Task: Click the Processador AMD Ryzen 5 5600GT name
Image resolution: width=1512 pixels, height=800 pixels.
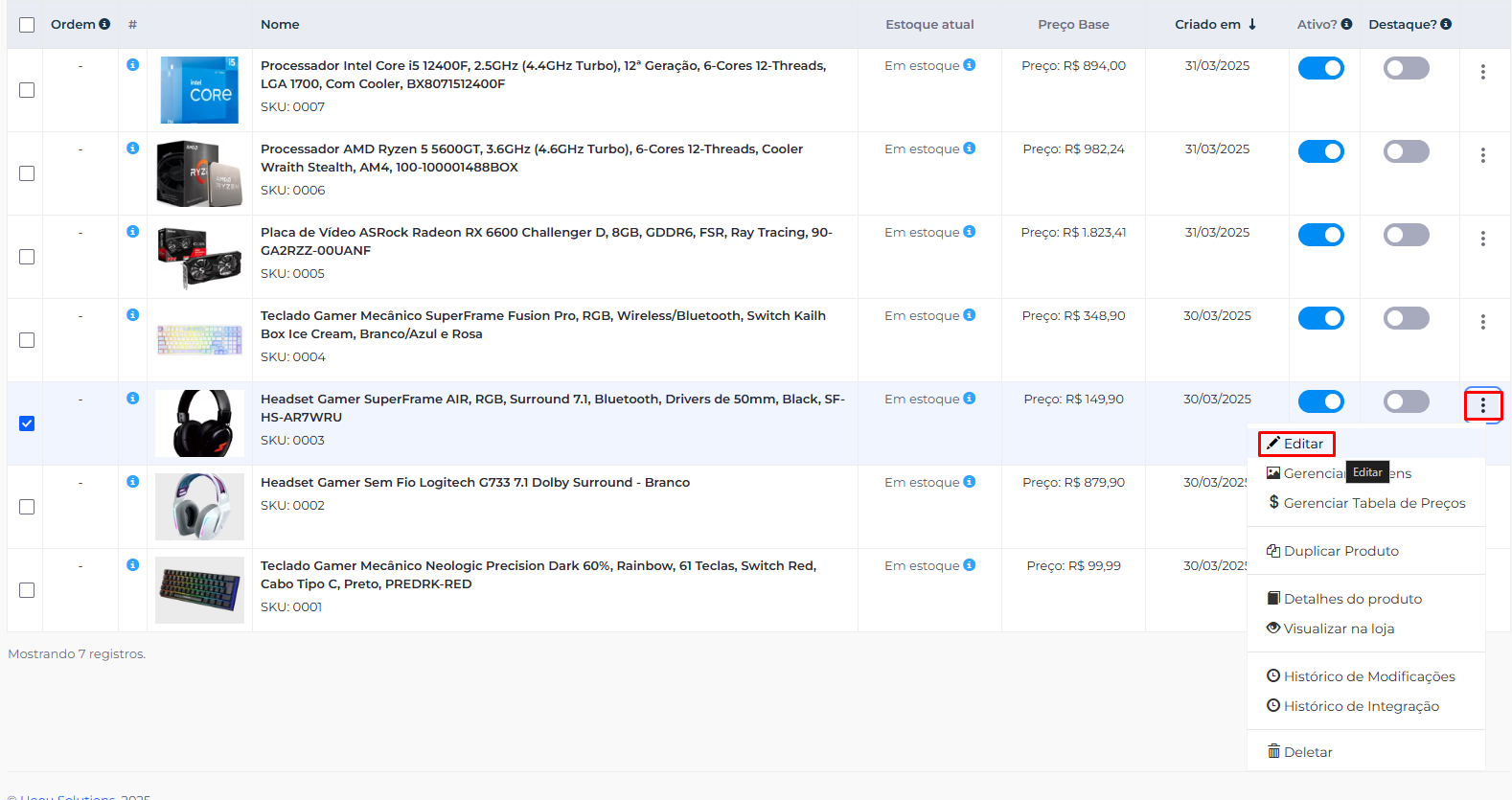Action: [x=532, y=158]
